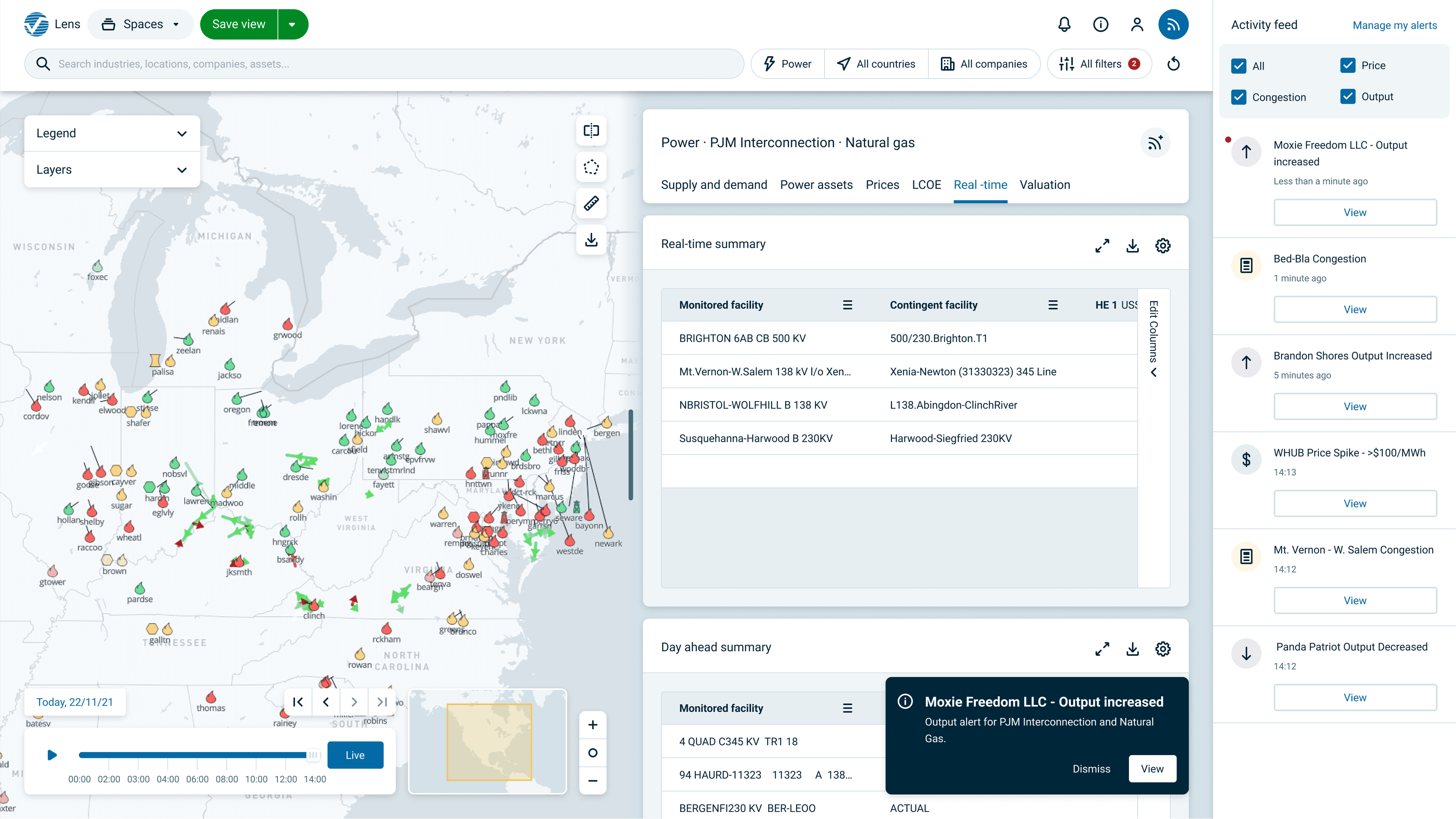The image size is (1456, 819).
Task: Zoom out on the map
Action: [593, 781]
